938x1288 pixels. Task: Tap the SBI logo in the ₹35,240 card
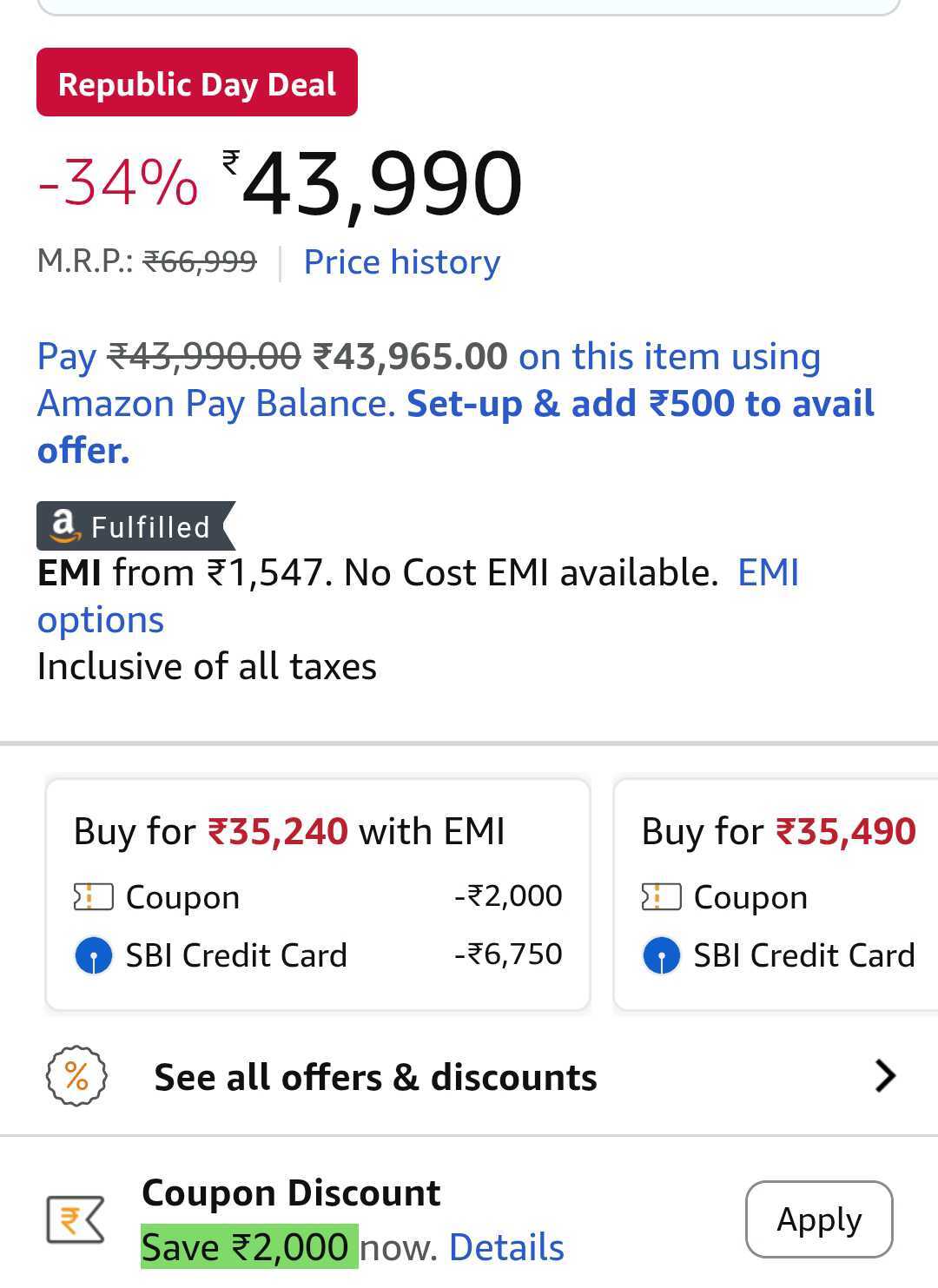point(94,956)
